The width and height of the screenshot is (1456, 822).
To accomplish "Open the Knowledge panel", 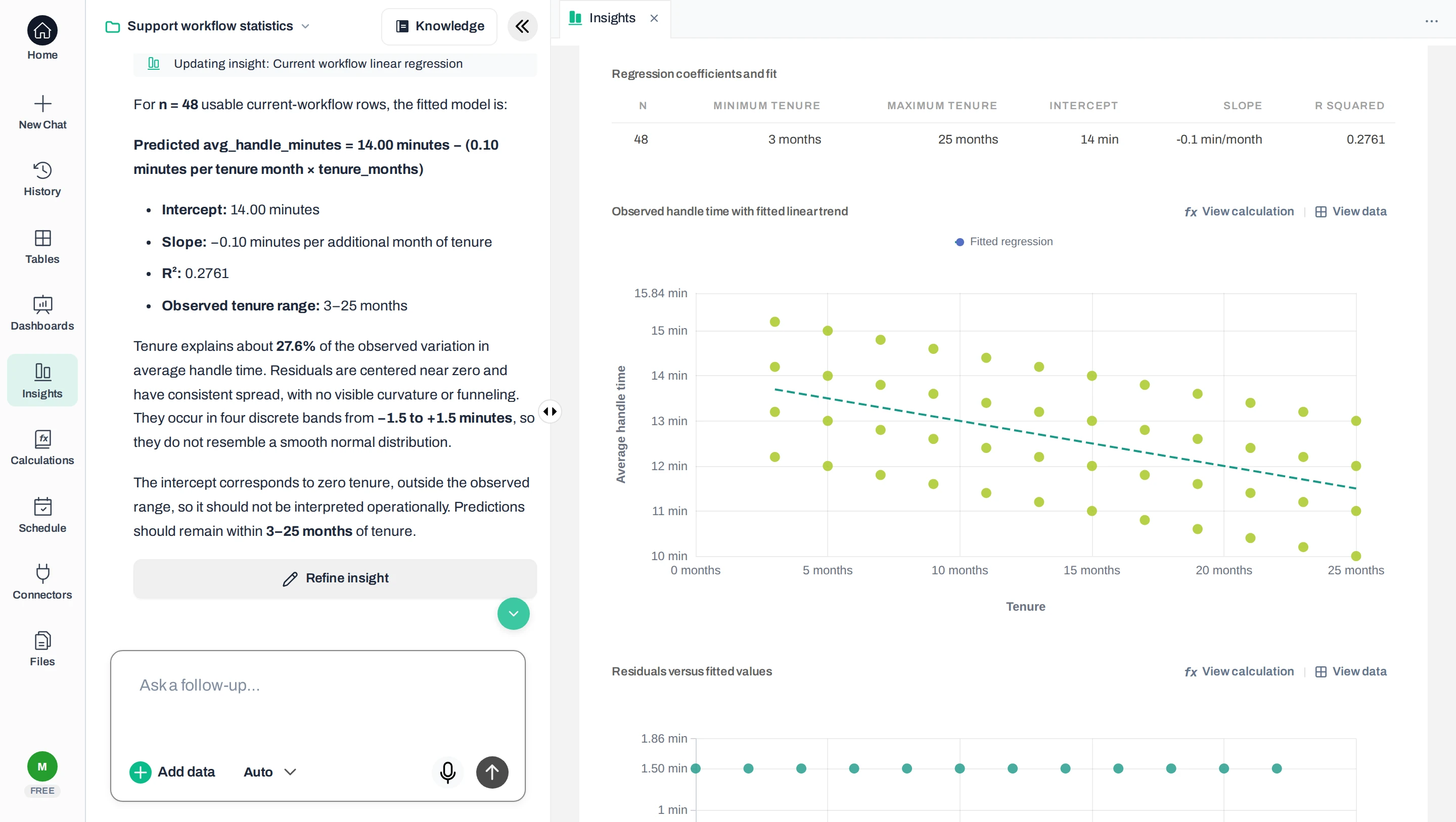I will (439, 26).
